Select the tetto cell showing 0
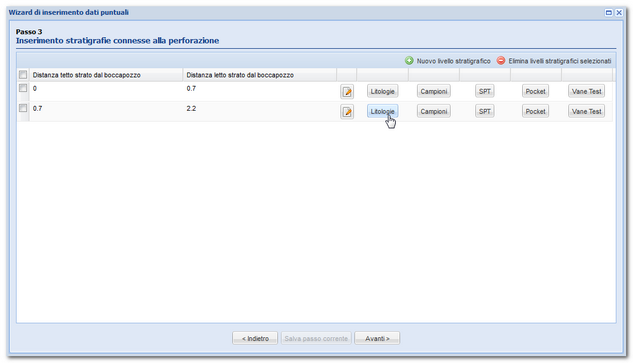This screenshot has height=363, width=633. pyautogui.click(x=106, y=91)
